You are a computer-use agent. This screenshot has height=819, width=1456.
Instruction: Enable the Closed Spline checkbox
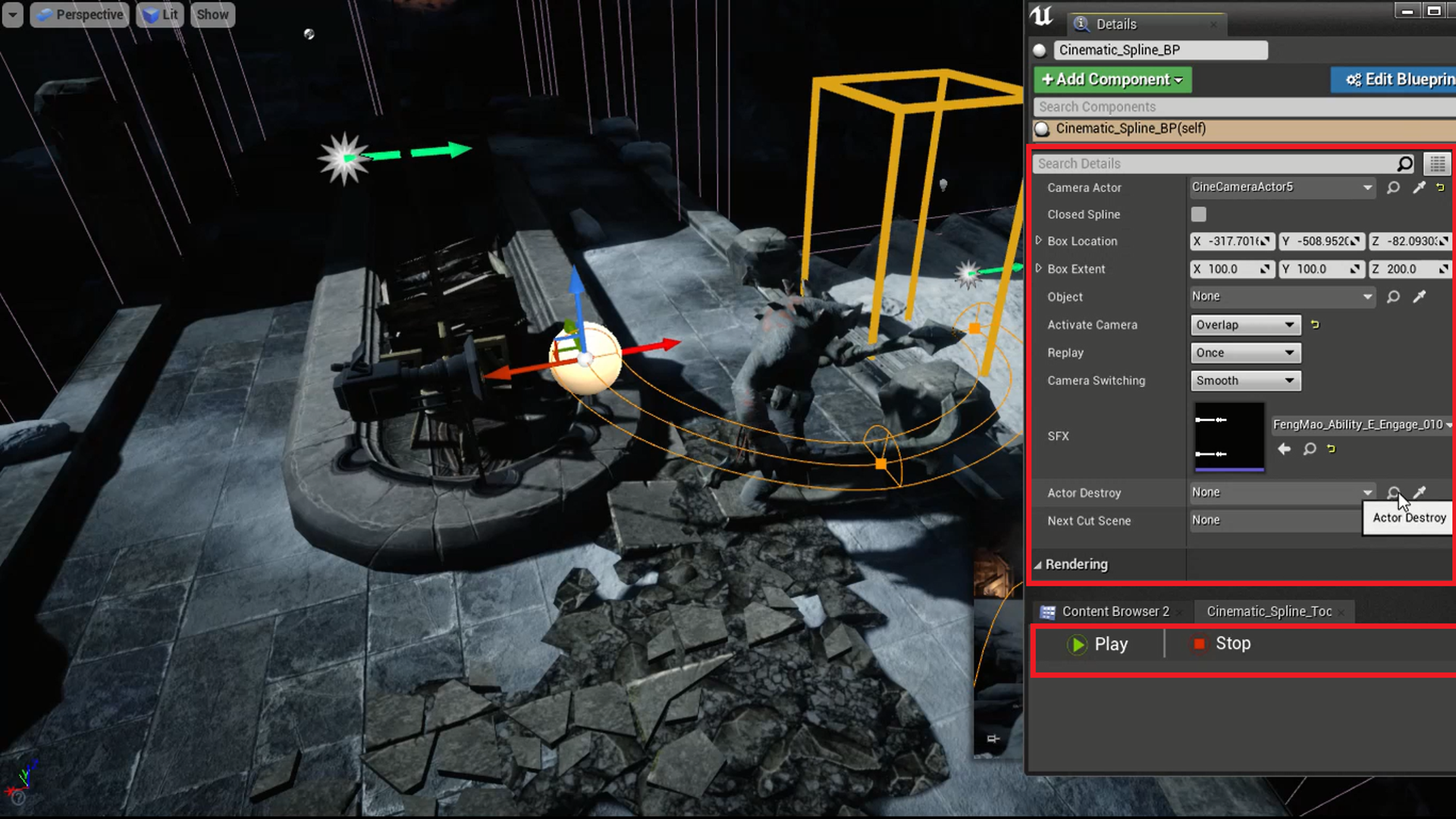1198,214
